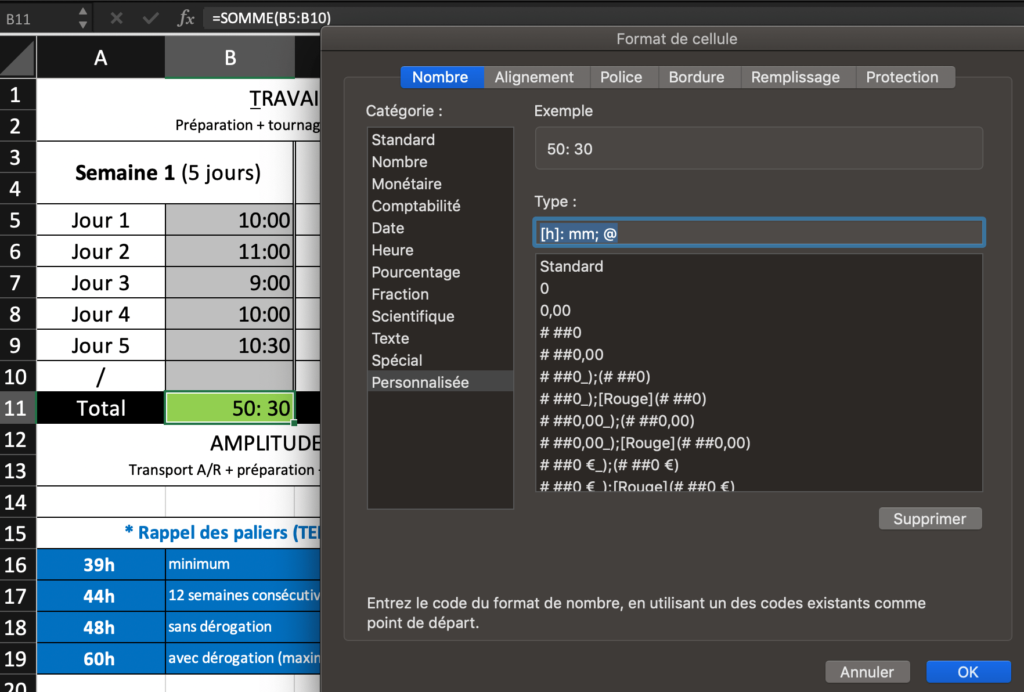1024x692 pixels.
Task: Switch to the Alignement tab
Action: [x=534, y=77]
